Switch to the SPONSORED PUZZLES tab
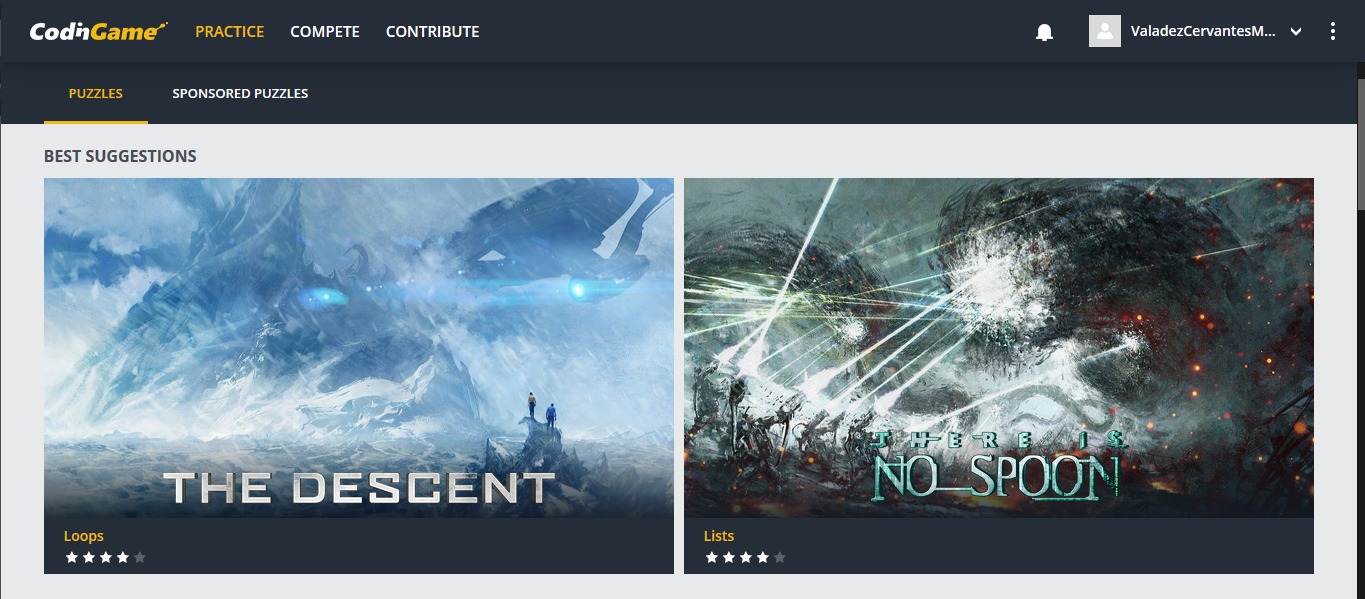The height and width of the screenshot is (599, 1365). tap(240, 94)
